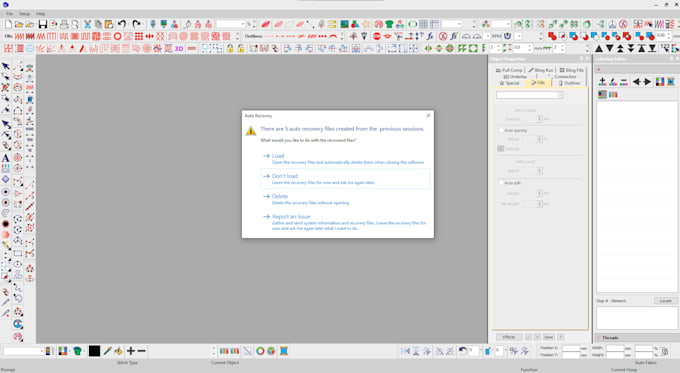This screenshot has height=373, width=680.
Task: Click the solid black up triangle icon
Action: pos(599,49)
